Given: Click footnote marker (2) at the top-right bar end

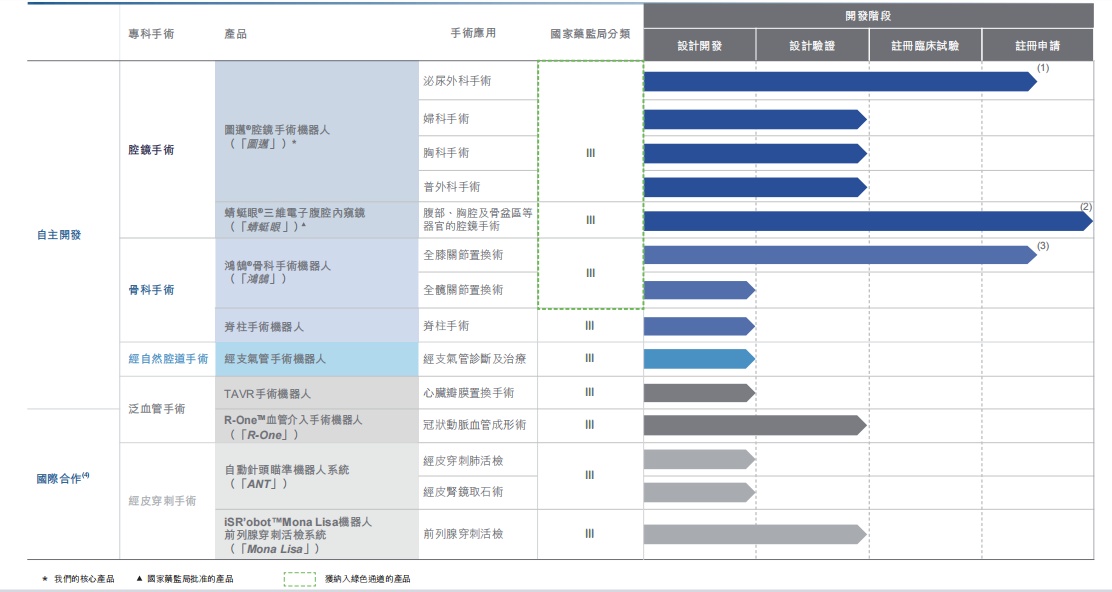Looking at the screenshot, I should point(1085,206).
